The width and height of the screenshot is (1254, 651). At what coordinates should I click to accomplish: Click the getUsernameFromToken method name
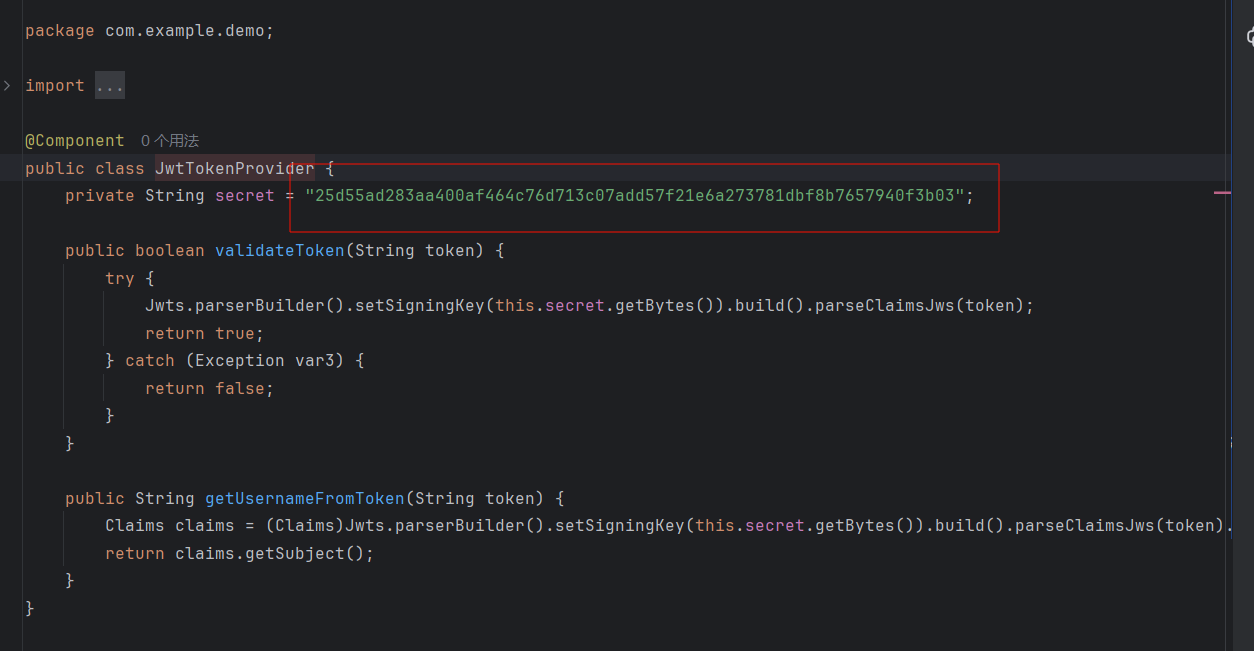click(305, 498)
